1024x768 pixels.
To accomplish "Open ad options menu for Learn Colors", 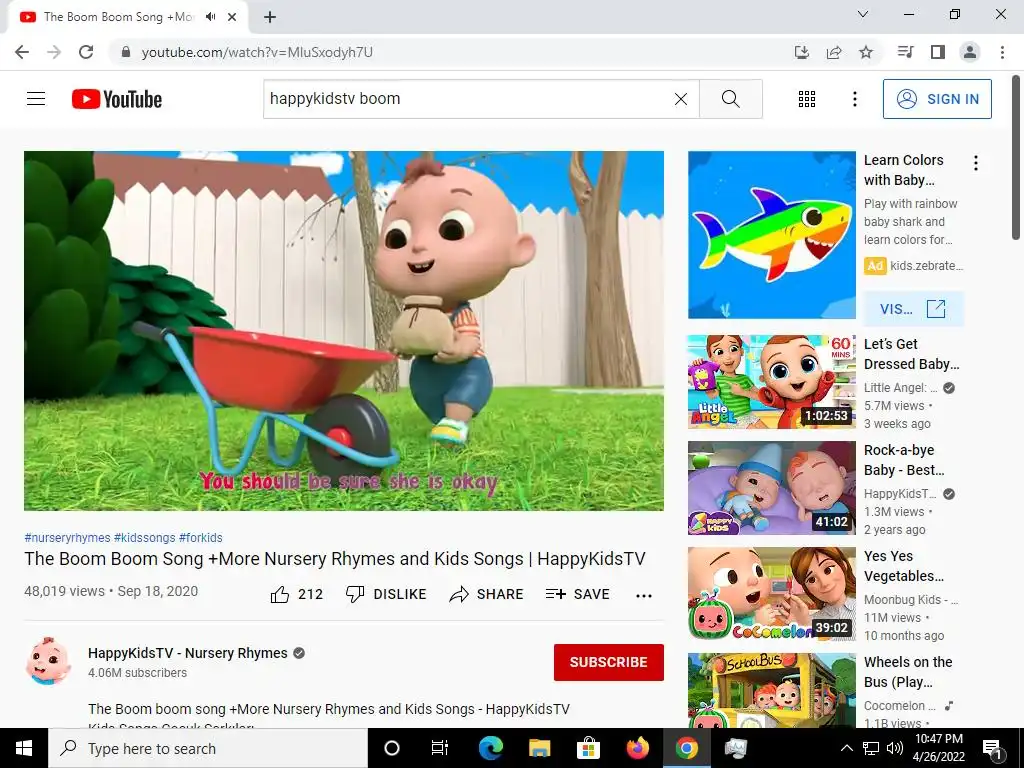I will click(x=976, y=163).
